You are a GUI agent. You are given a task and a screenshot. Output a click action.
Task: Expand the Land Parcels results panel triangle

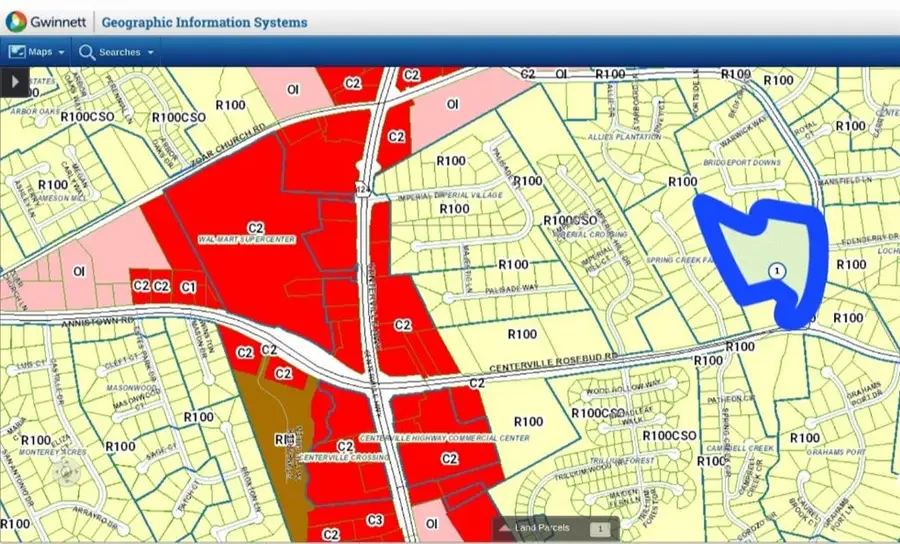tap(506, 529)
